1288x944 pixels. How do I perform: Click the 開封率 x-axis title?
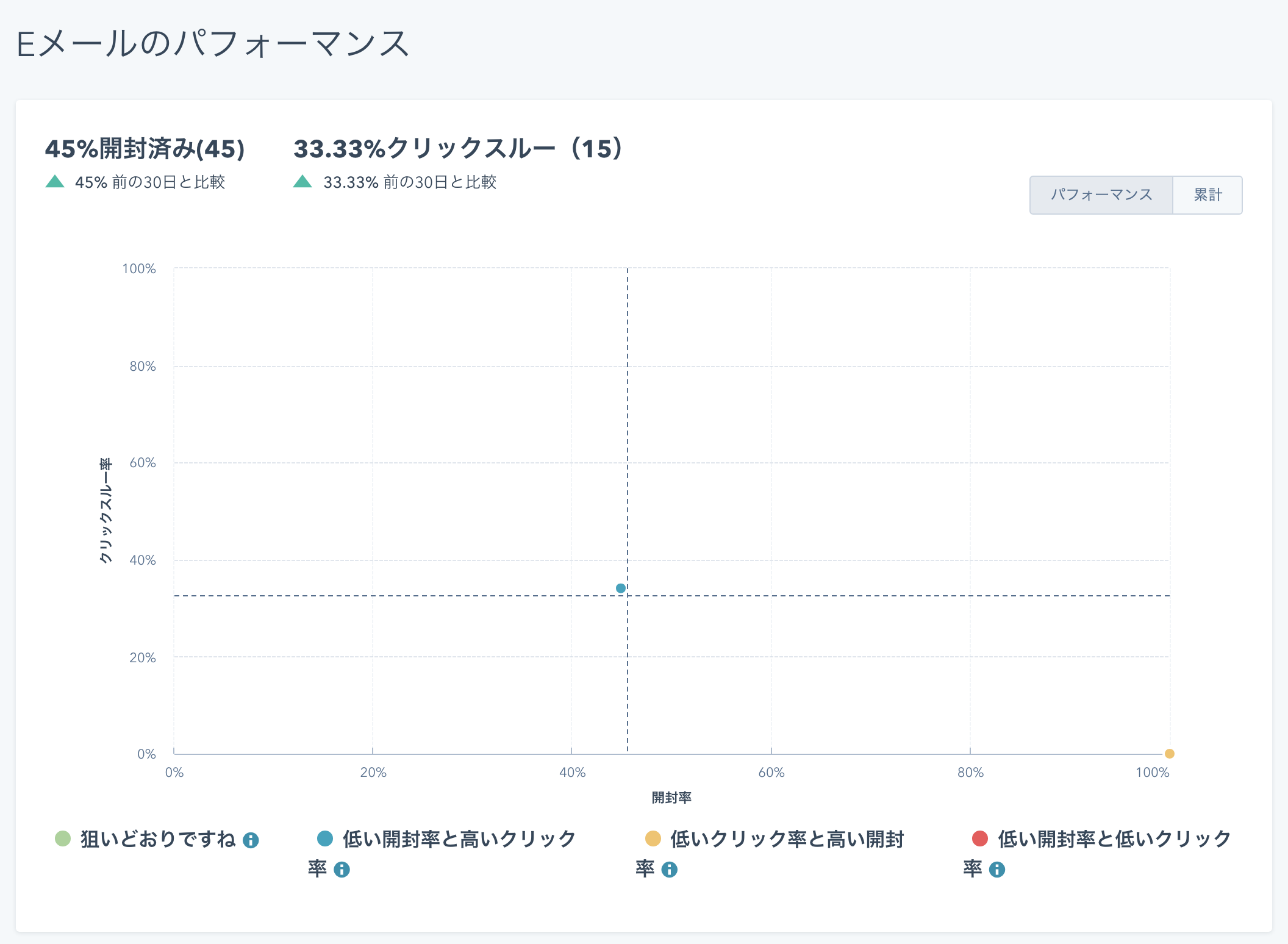[671, 798]
